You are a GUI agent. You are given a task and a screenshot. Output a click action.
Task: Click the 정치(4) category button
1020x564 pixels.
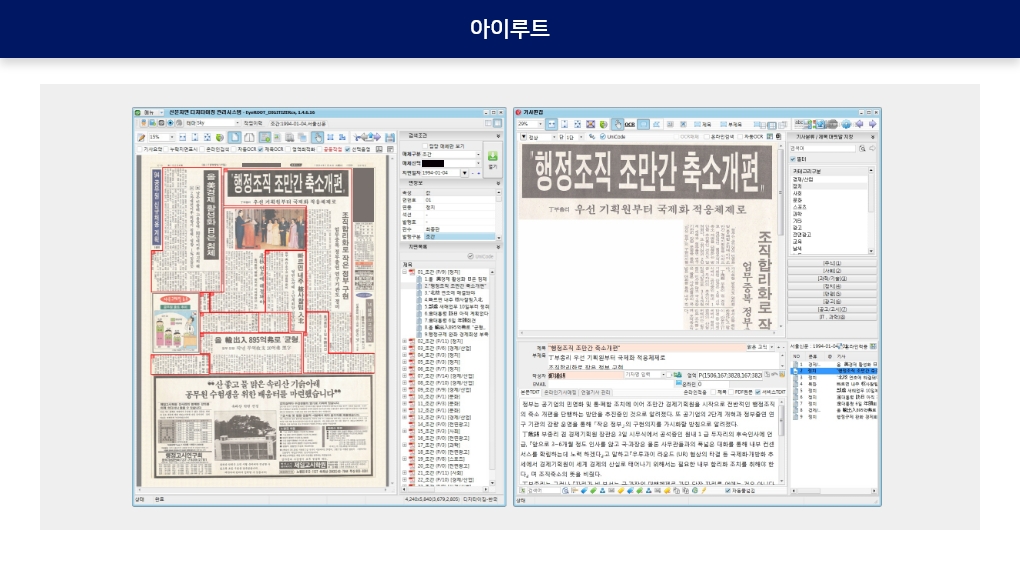(832, 286)
